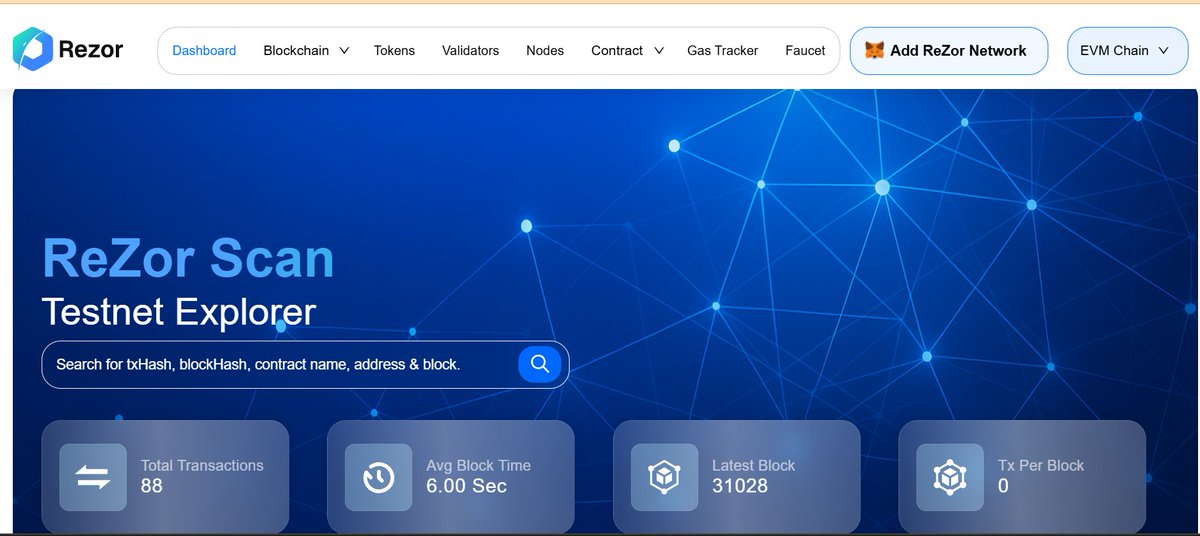Click the ReZor Scan heading
The image size is (1200, 536).
click(188, 258)
